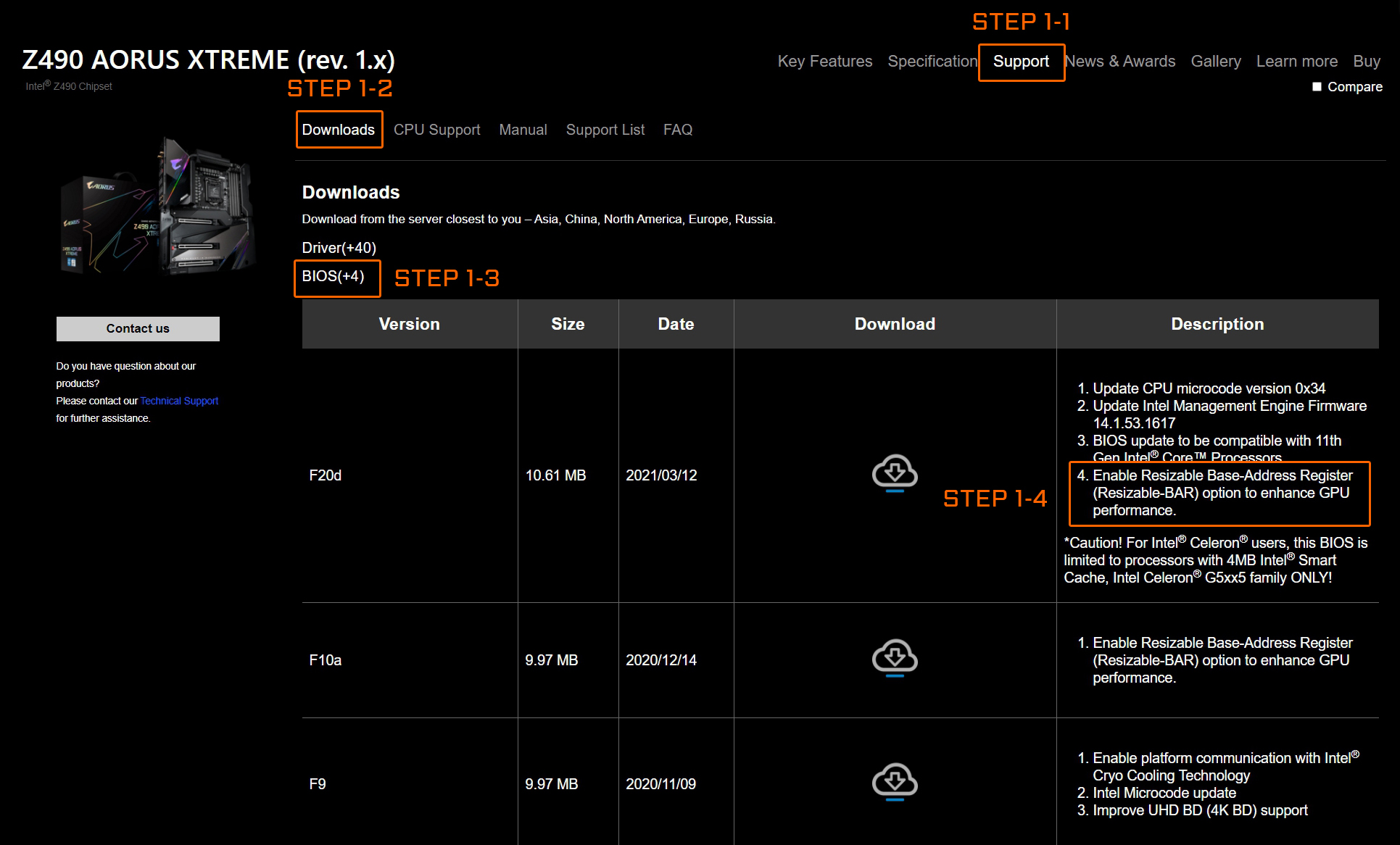Image resolution: width=1400 pixels, height=845 pixels.
Task: Expand the Driver(+40) section
Action: point(339,248)
